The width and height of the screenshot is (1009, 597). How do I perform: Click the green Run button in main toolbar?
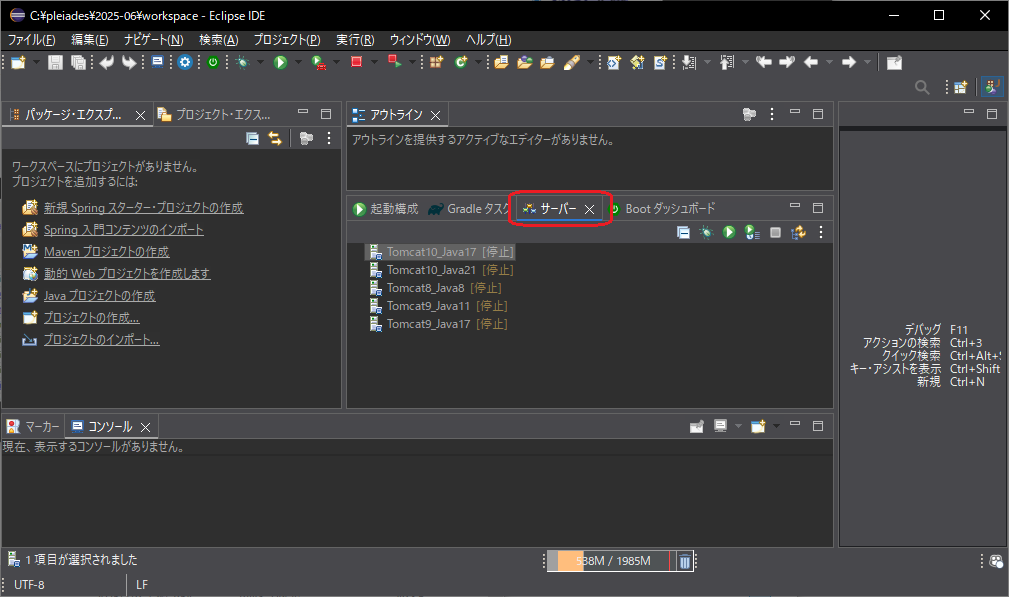[x=281, y=62]
